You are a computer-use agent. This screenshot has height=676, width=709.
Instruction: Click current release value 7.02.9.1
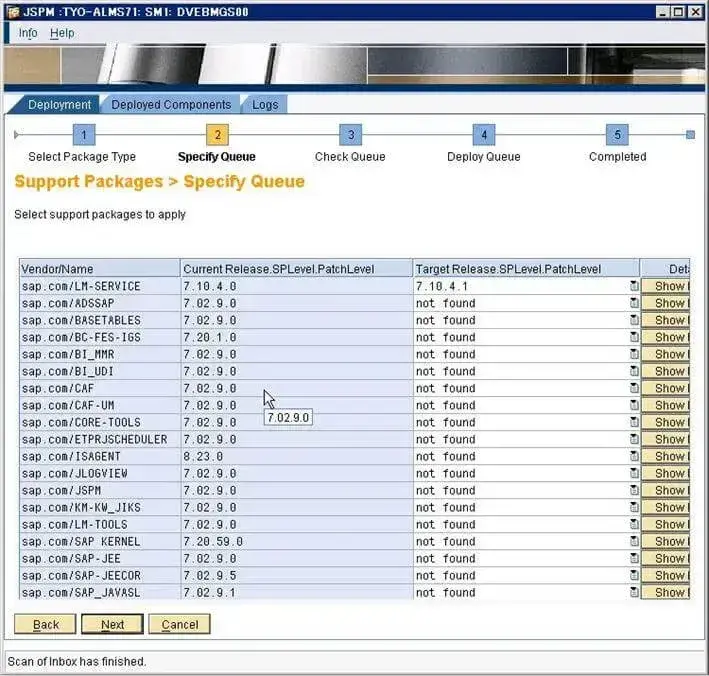[210, 592]
